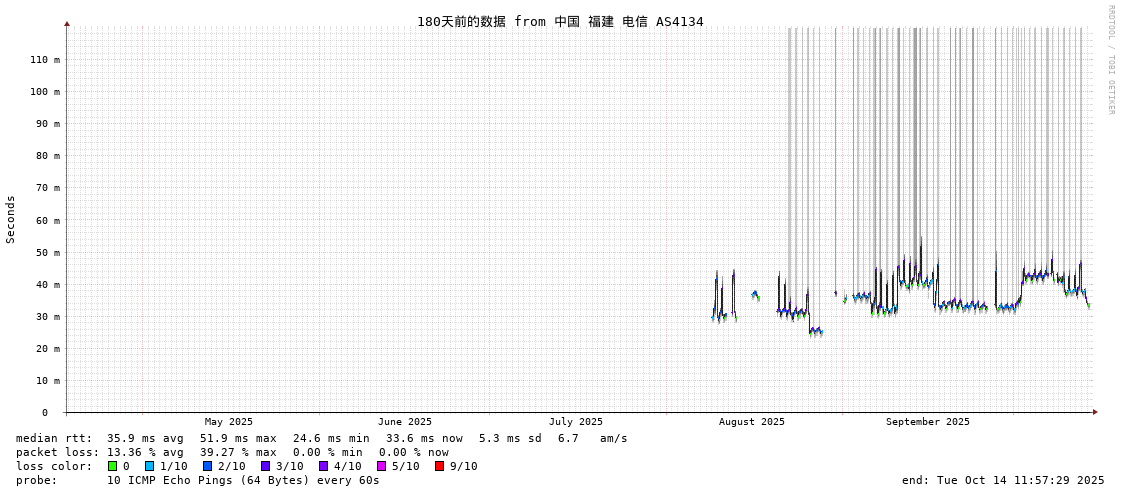Click the Seconds Y-axis label
This screenshot has width=1121, height=494.
[x=11, y=219]
